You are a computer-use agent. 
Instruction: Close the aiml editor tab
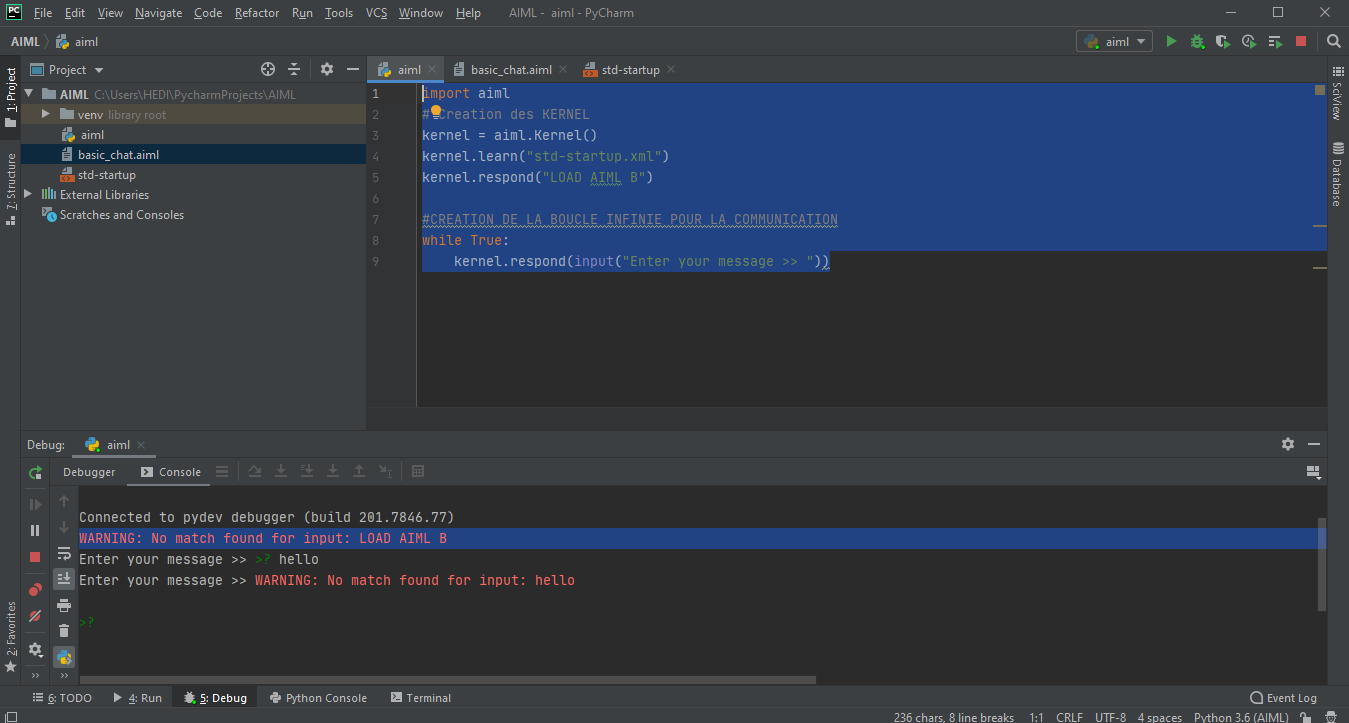point(432,69)
